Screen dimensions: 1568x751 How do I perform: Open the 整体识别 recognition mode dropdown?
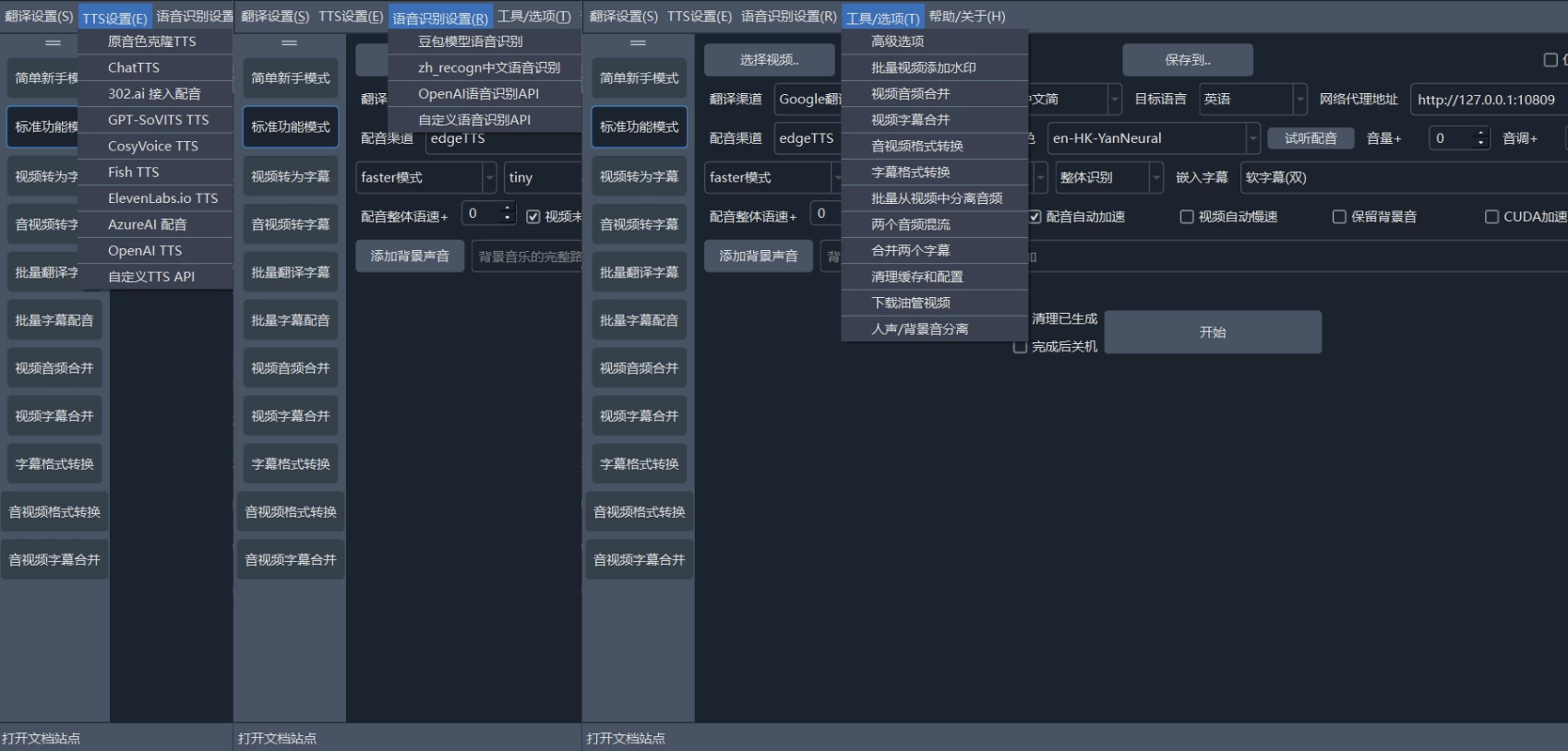point(1155,177)
